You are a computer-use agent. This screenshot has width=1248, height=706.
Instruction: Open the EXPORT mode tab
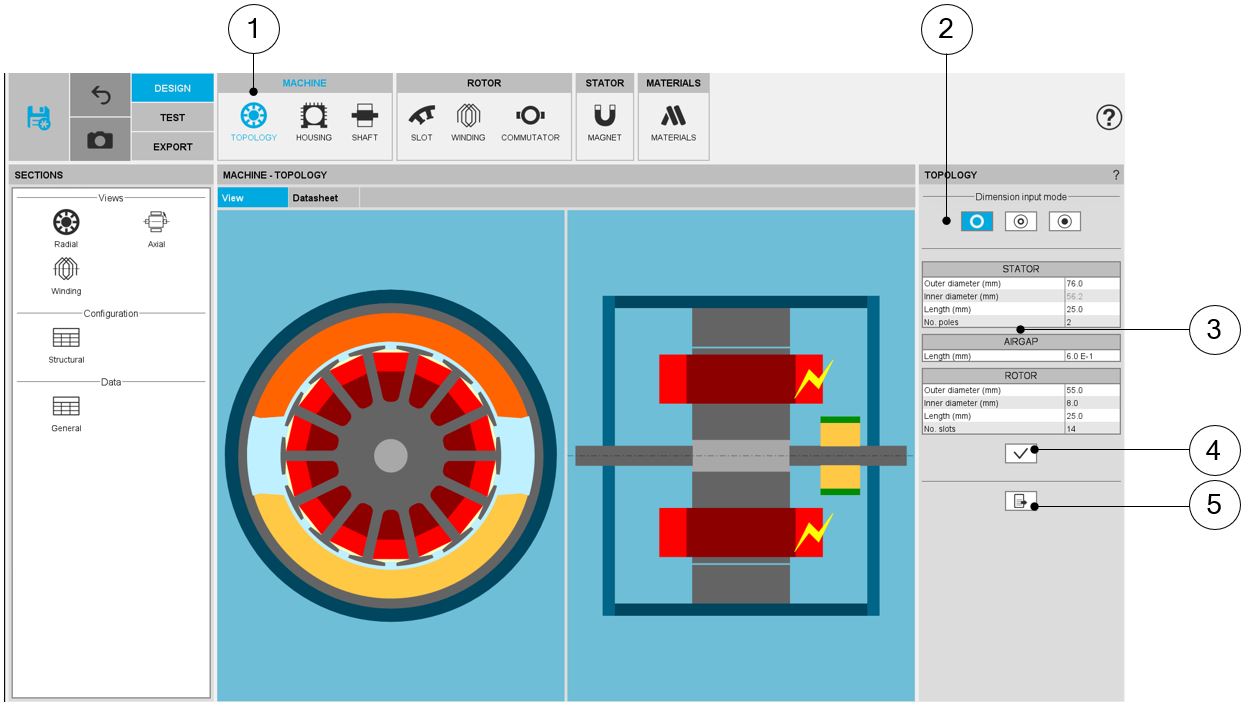172,146
